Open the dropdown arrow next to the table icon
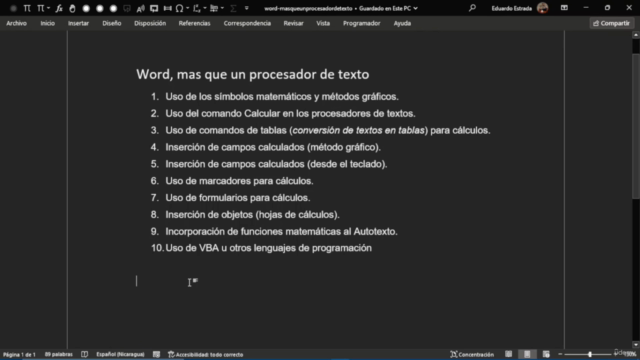640x360 pixels. (222, 8)
